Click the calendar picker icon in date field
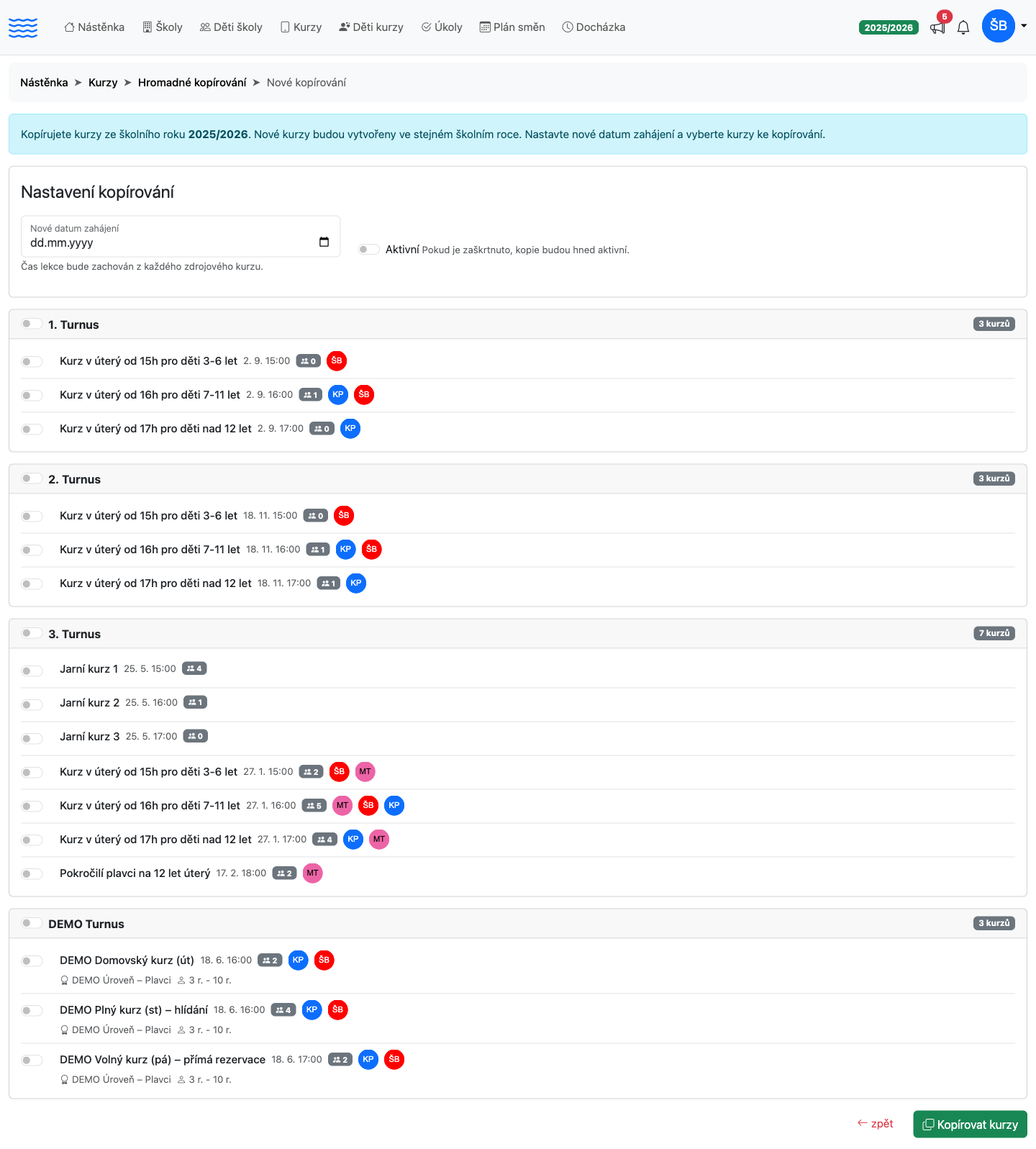This screenshot has width=1036, height=1149. (x=324, y=242)
